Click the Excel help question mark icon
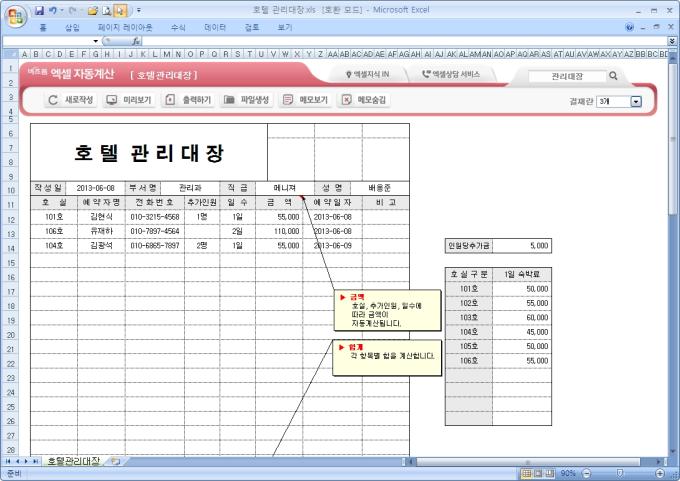This screenshot has height=481, width=680. pos(629,27)
